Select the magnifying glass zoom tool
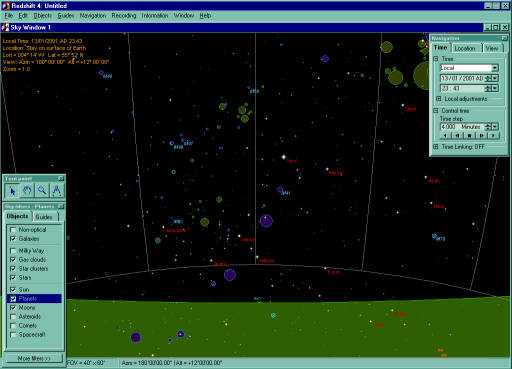 (42, 191)
